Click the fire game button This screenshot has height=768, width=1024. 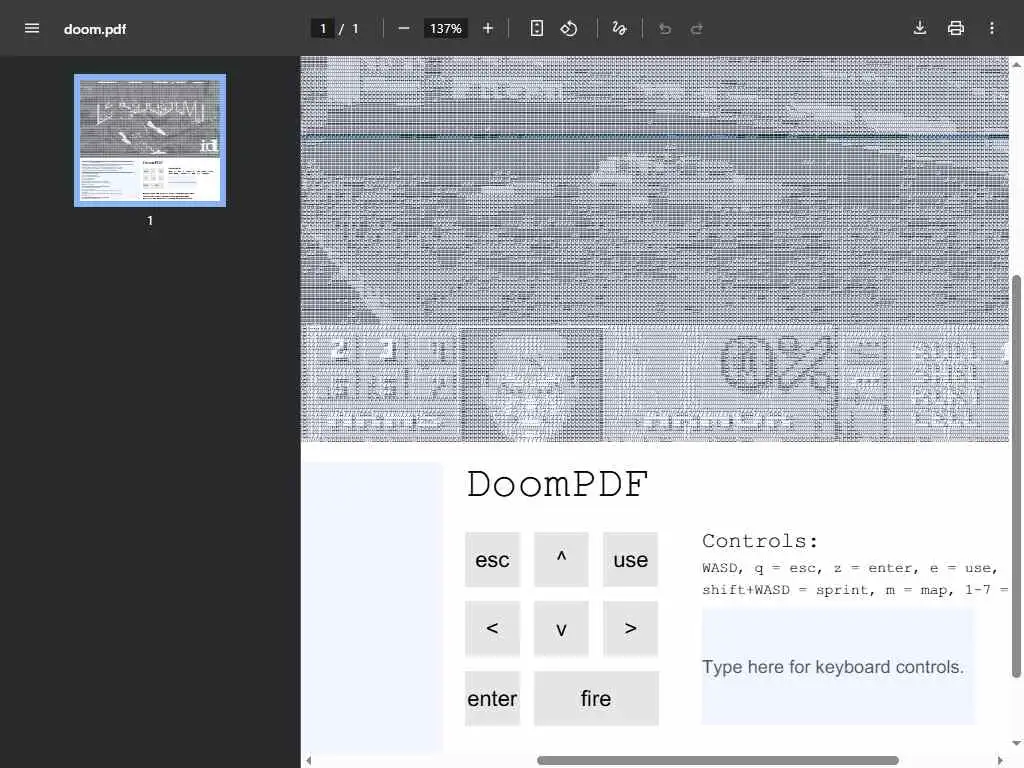(x=596, y=698)
